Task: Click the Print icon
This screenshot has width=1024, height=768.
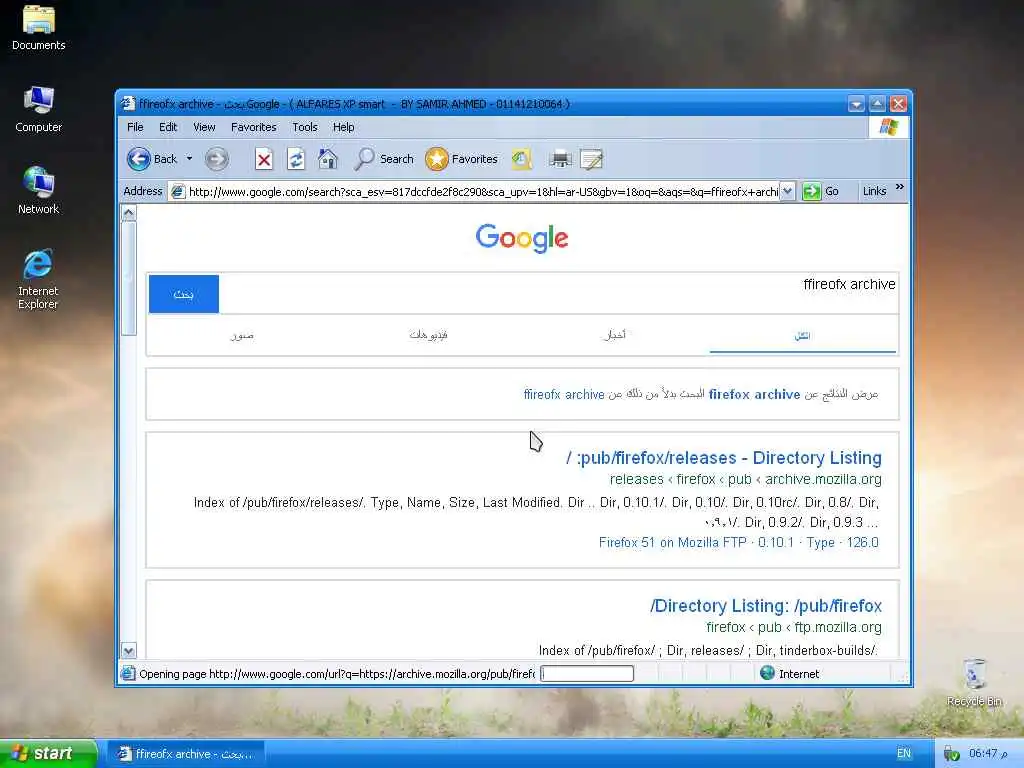Action: [x=560, y=159]
